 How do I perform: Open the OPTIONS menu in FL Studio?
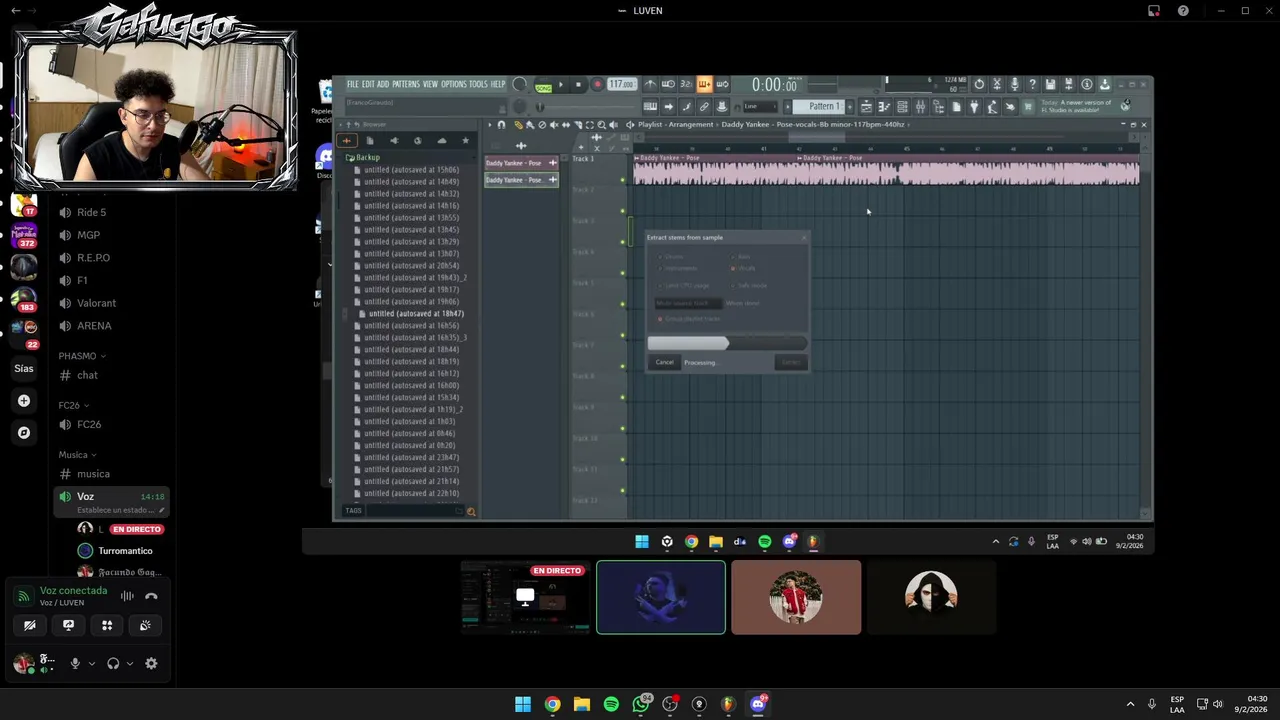[454, 85]
